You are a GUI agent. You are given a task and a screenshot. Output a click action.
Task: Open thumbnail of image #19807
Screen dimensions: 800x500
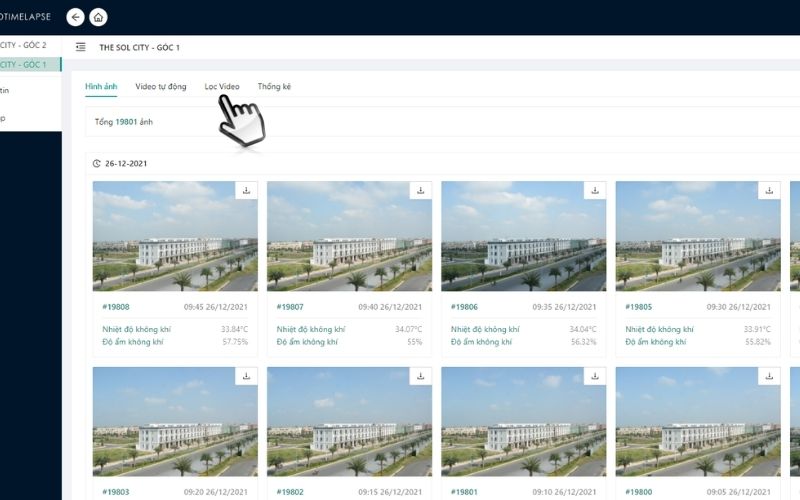pos(349,236)
